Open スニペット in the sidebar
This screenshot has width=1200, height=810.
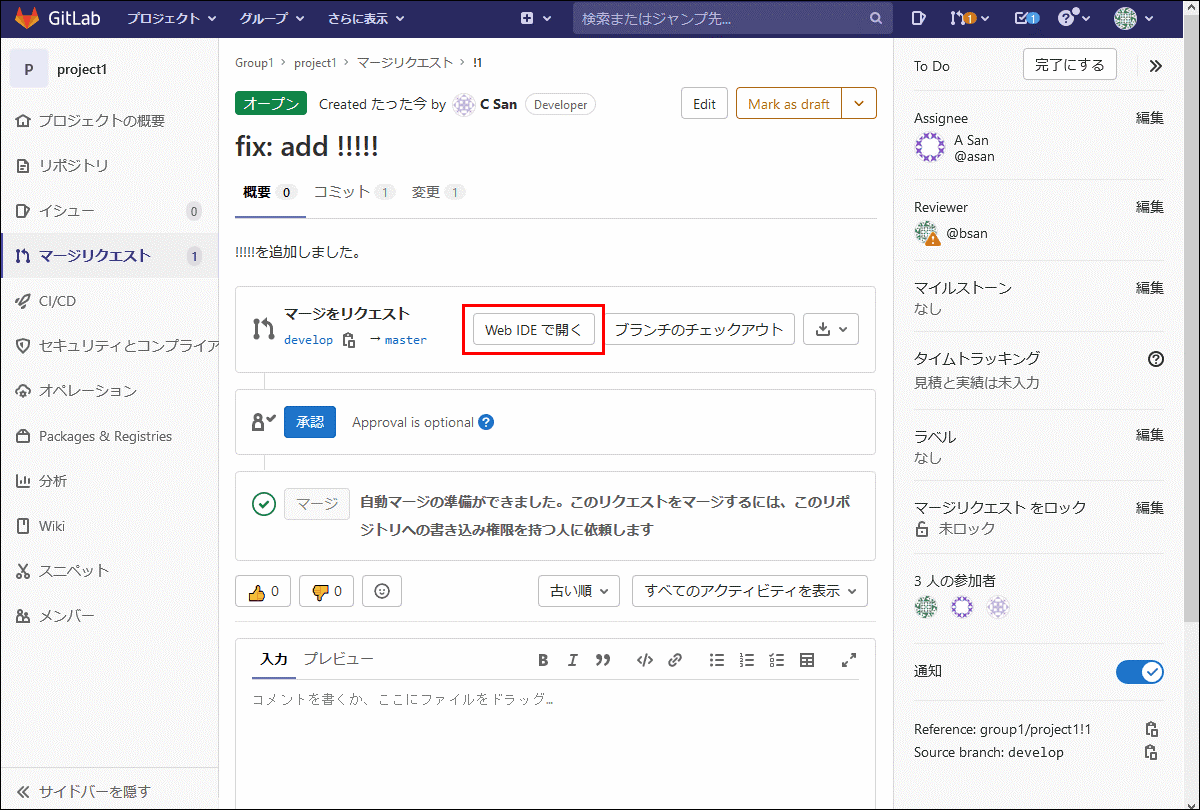pos(109,571)
